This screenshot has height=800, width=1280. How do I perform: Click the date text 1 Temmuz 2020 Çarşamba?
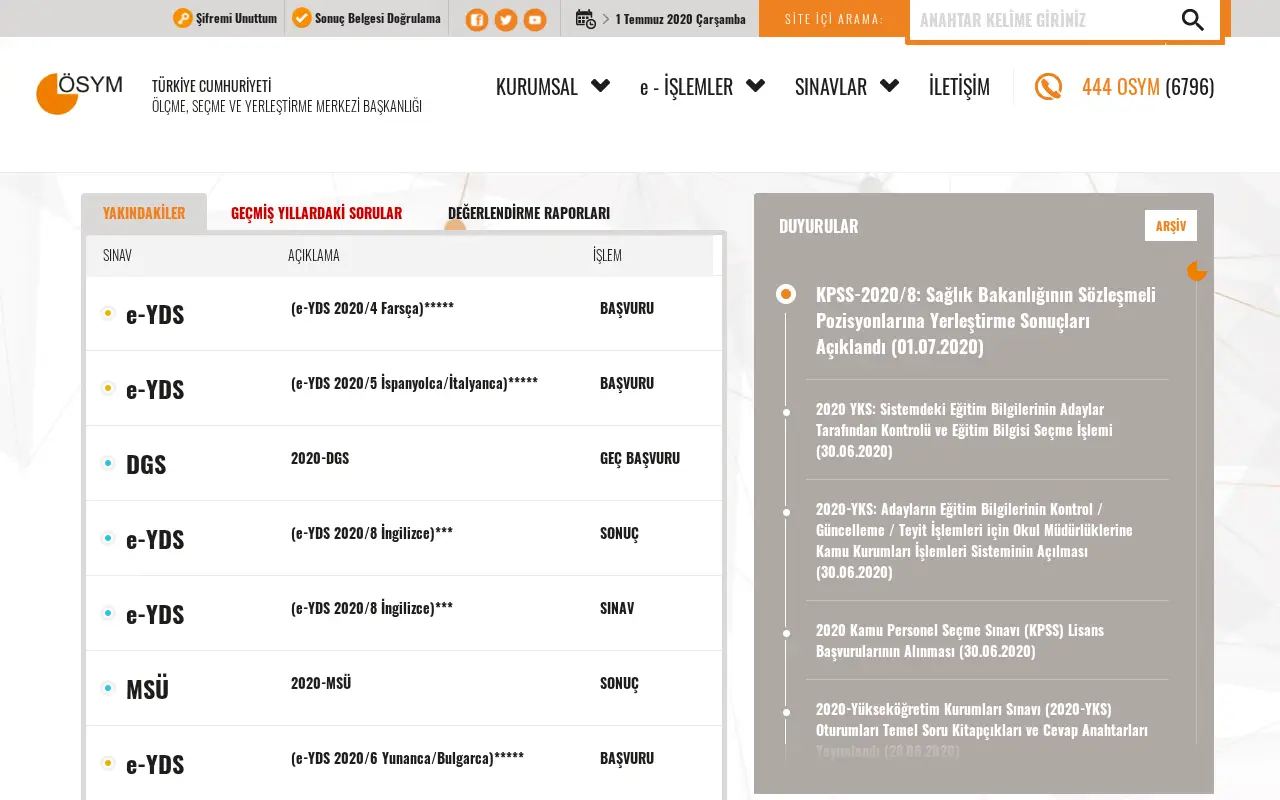coord(681,19)
